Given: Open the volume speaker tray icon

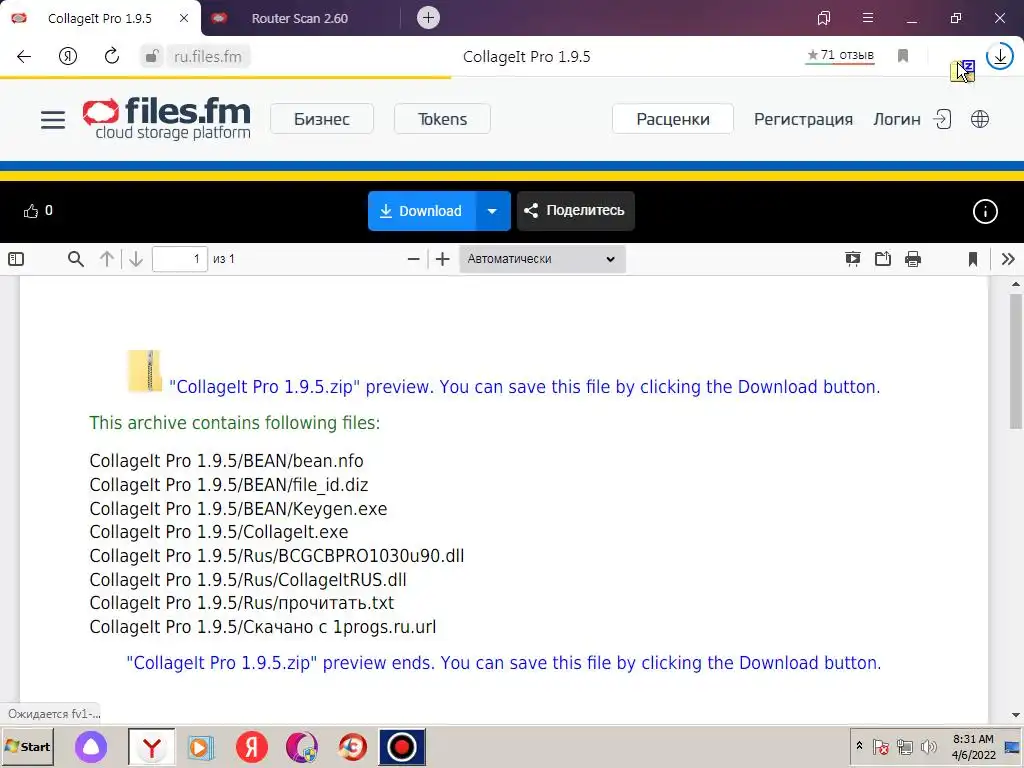Looking at the screenshot, I should coord(928,746).
